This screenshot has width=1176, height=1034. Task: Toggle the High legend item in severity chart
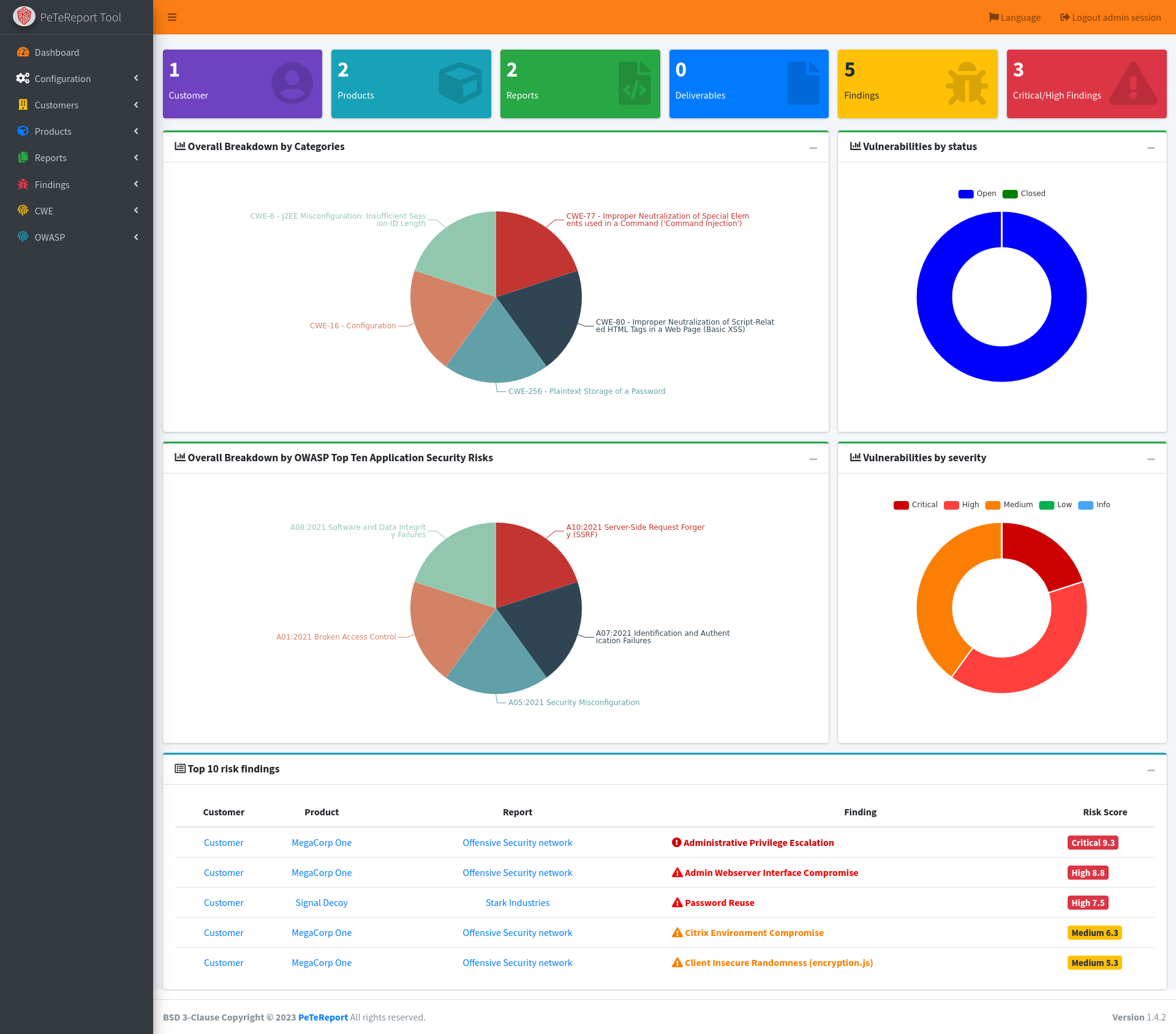[962, 505]
